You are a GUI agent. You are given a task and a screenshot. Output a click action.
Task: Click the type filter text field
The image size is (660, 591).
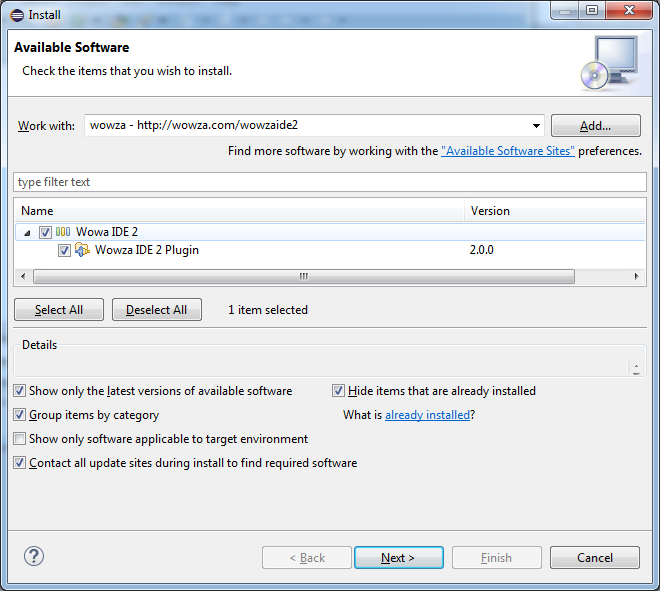pos(330,182)
